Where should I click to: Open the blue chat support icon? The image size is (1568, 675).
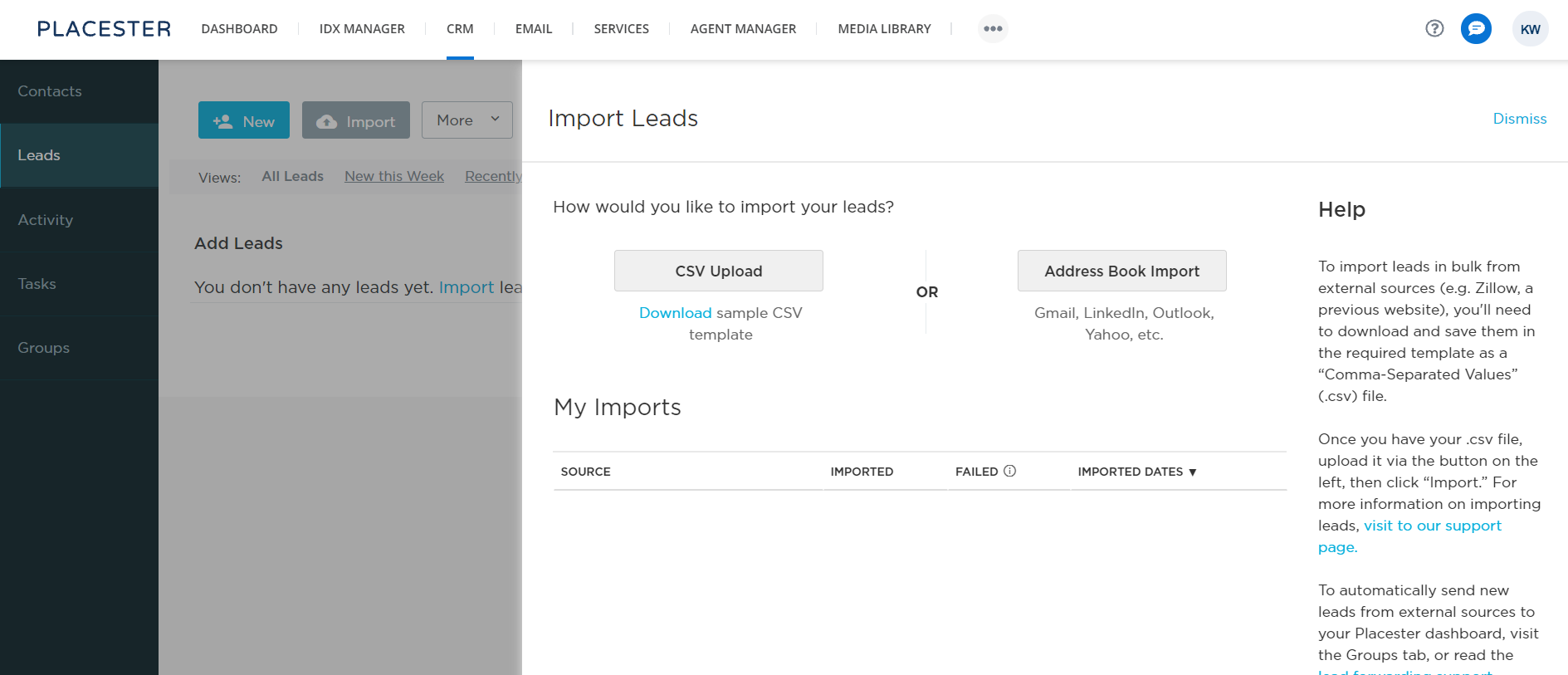click(1476, 29)
